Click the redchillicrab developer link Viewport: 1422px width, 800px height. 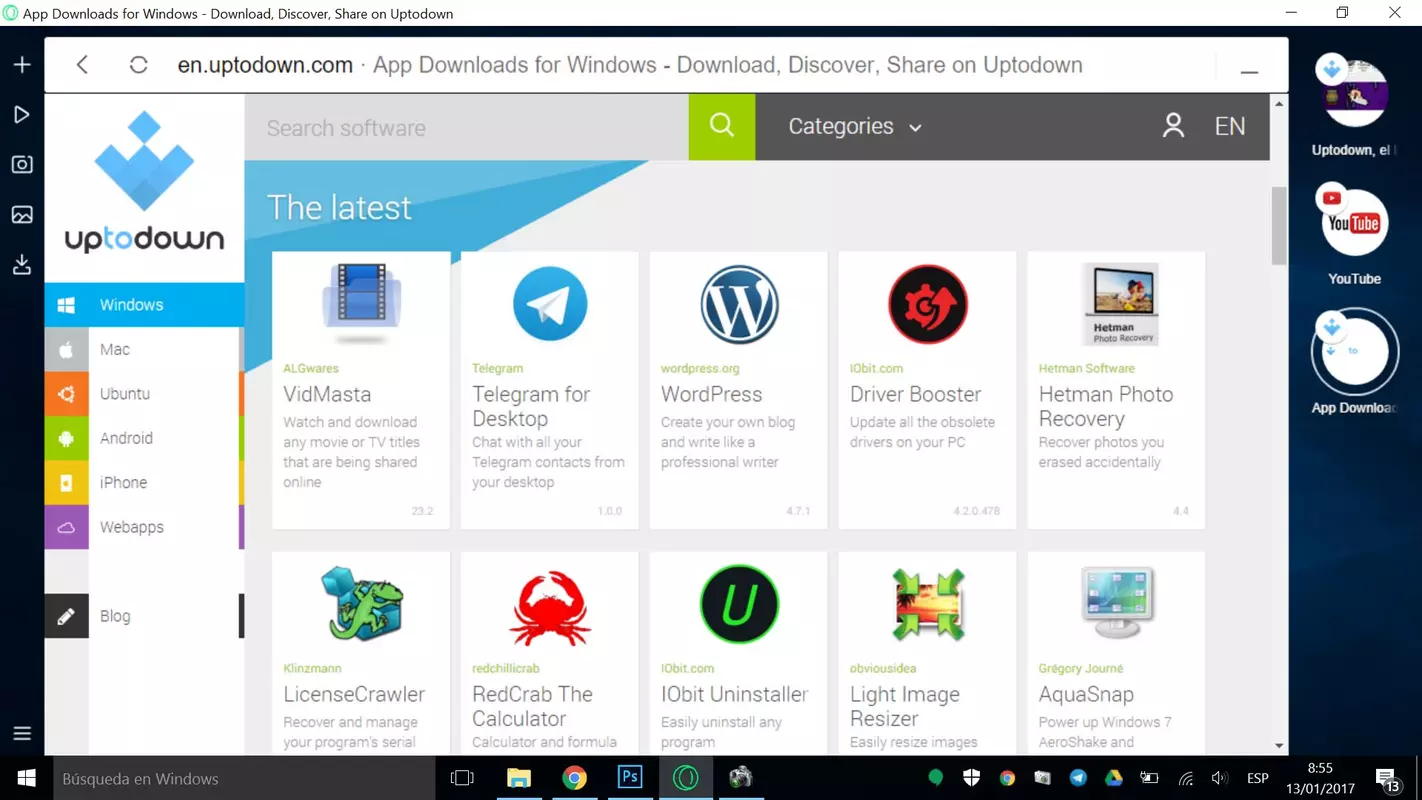506,668
